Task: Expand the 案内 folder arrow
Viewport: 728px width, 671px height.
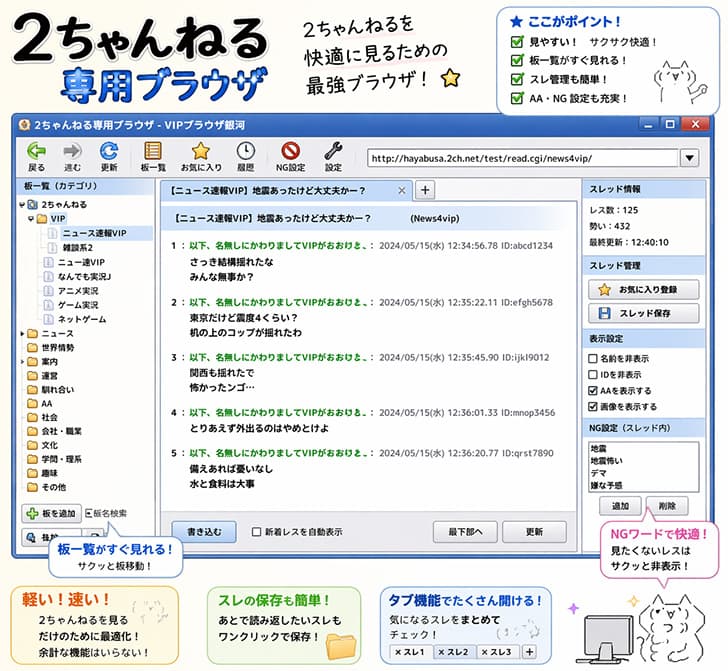Action: point(22,361)
